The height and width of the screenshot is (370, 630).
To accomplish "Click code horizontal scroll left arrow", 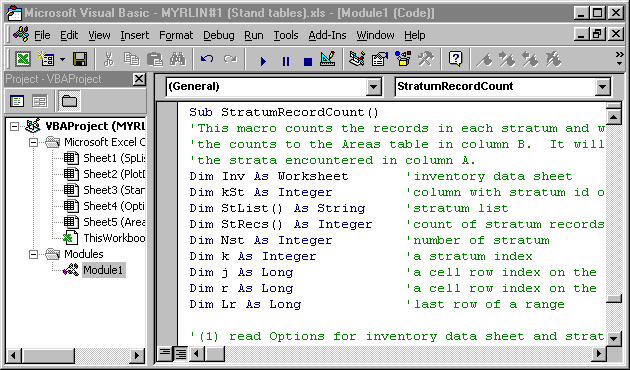I will [x=196, y=354].
